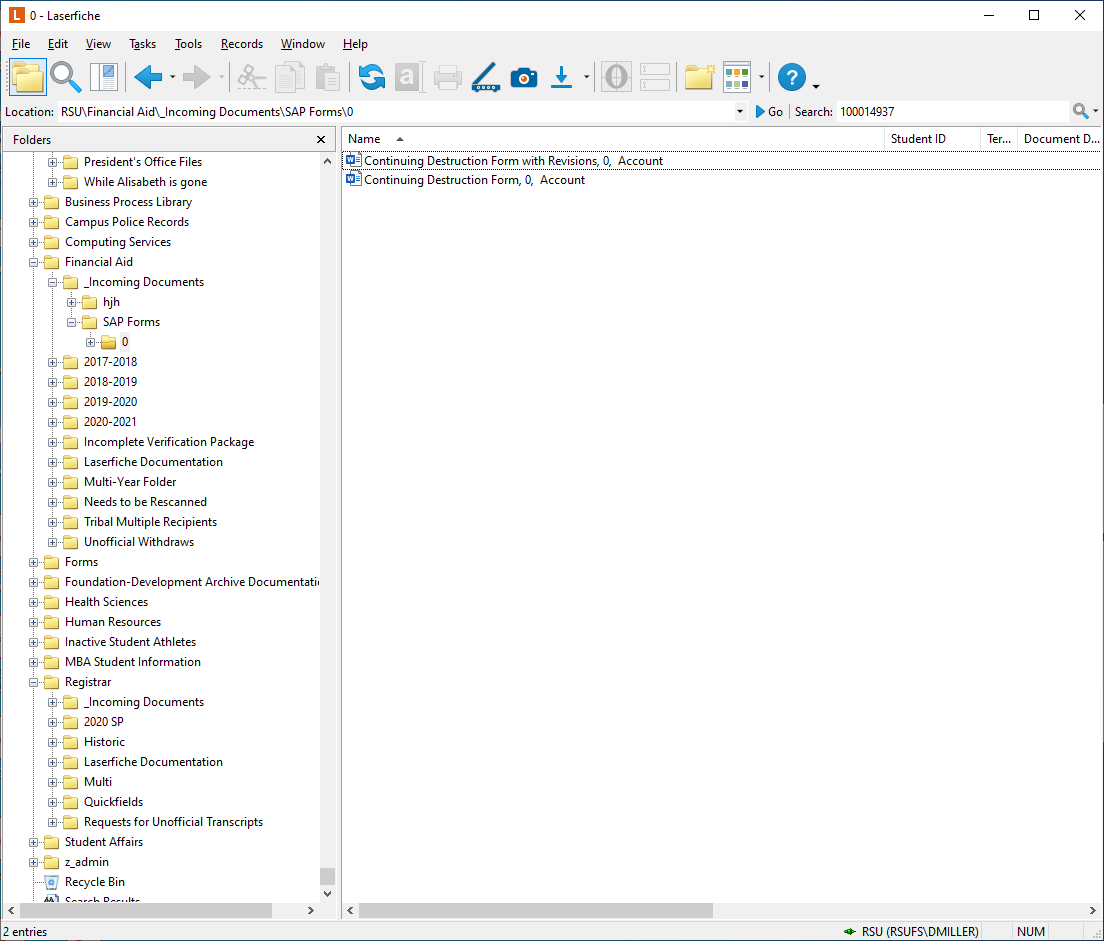The height and width of the screenshot is (941, 1104).
Task: Open the Search magnifier tool in toolbar
Action: pyautogui.click(x=65, y=77)
